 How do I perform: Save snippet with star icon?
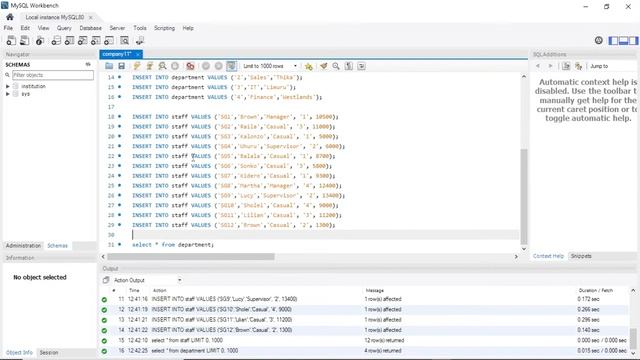pos(309,66)
